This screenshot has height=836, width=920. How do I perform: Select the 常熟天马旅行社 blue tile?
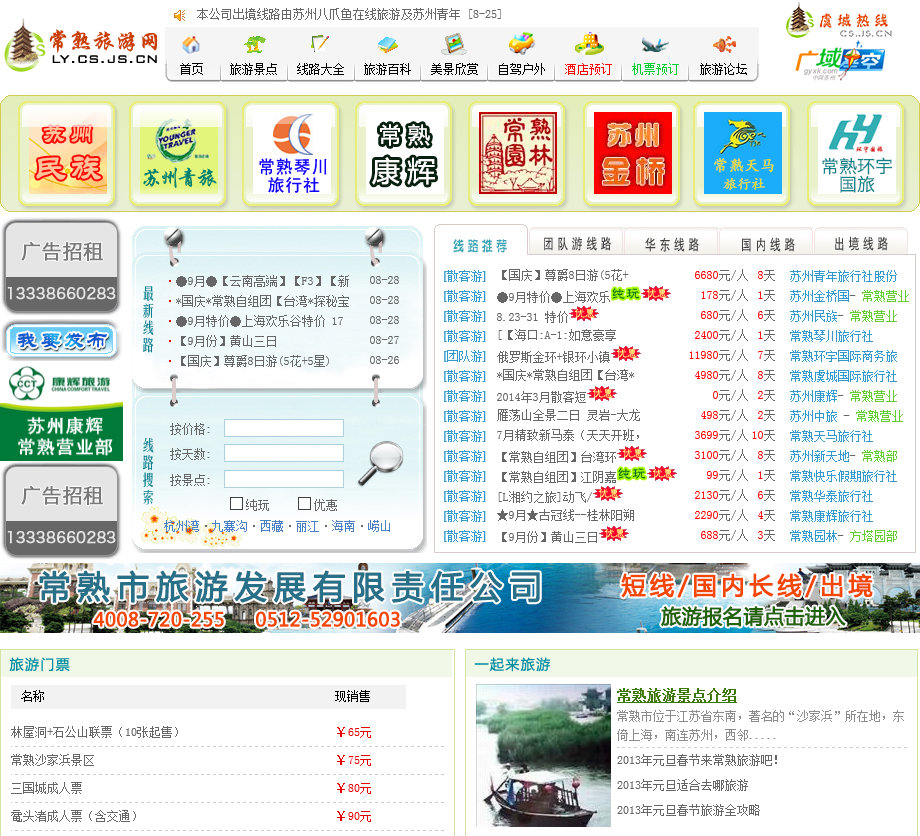[742, 154]
